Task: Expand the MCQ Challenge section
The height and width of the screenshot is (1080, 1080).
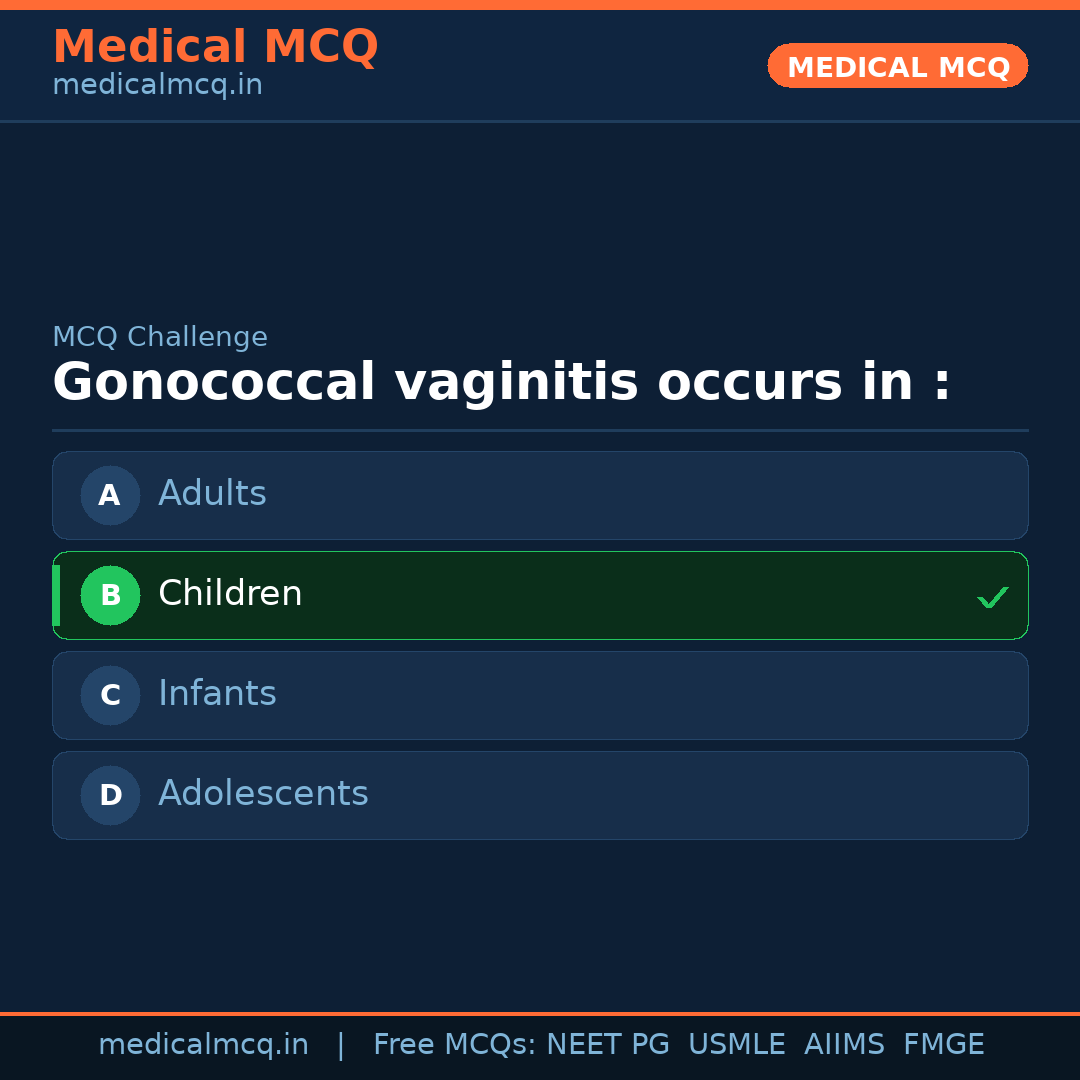Action: pos(160,337)
